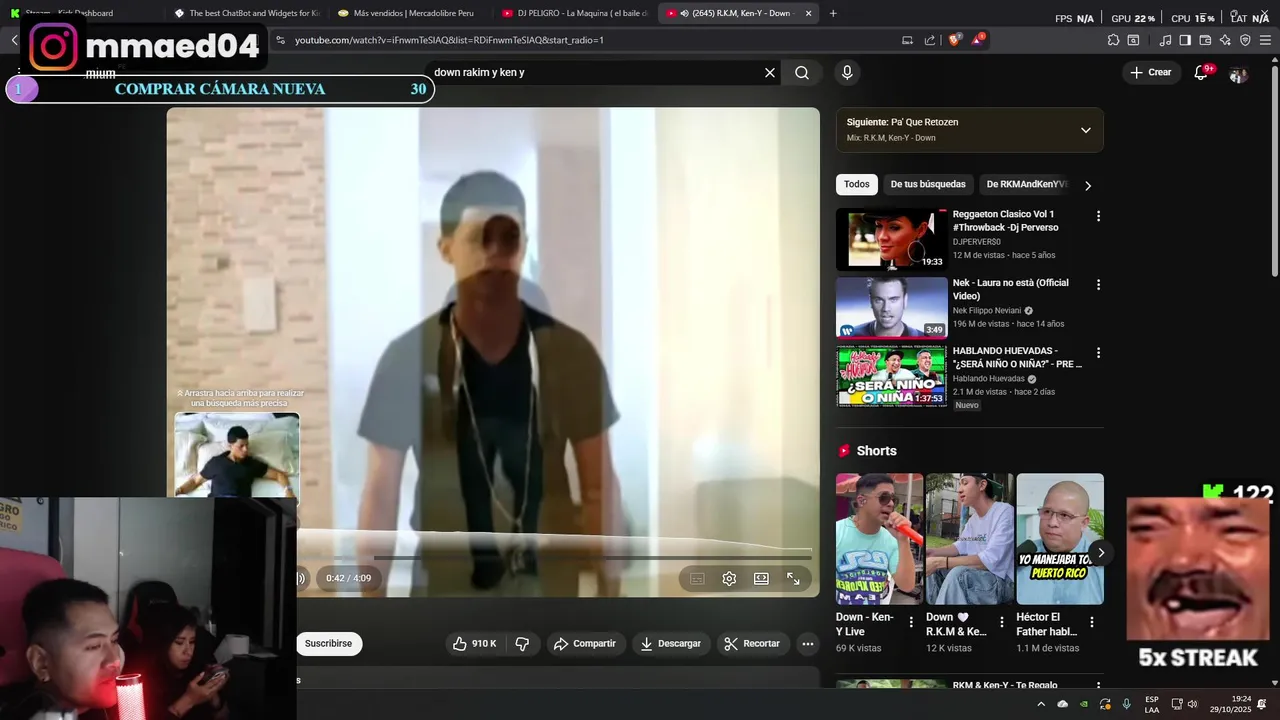Switch to The best ChatBot and Widgets tab
The image size is (1280, 720).
tap(245, 13)
